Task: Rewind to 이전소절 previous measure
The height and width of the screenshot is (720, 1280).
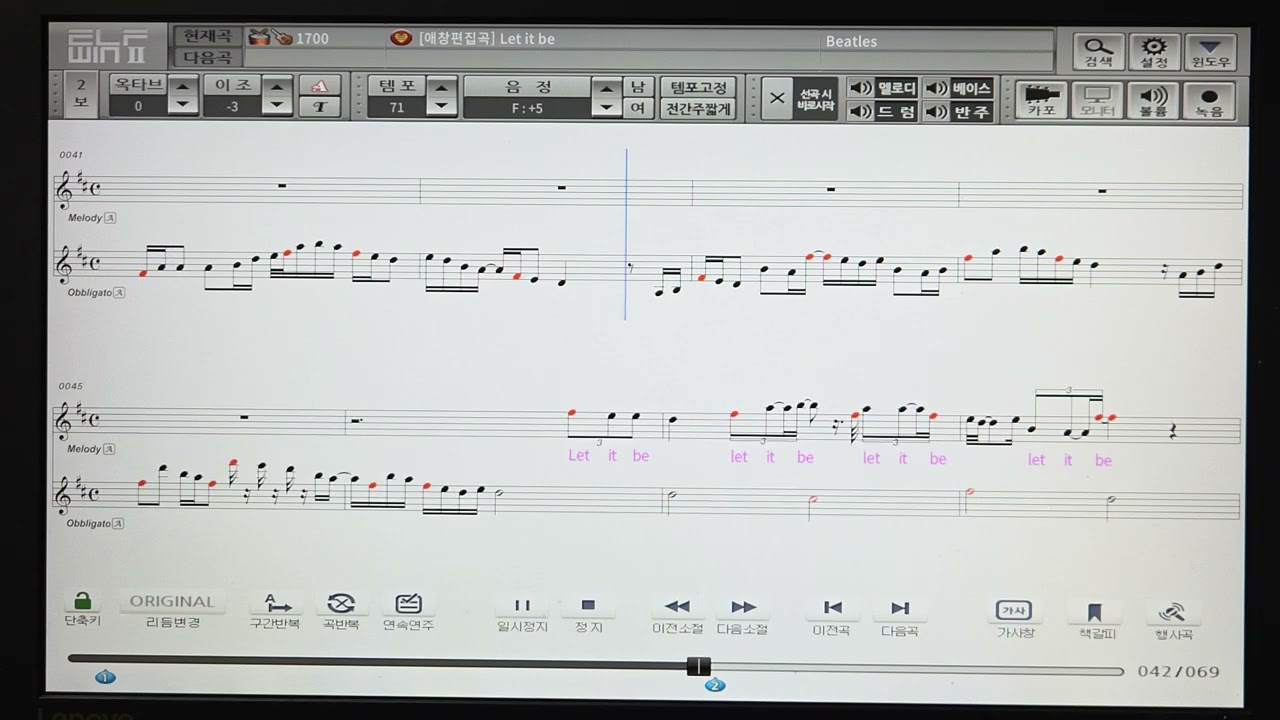Action: point(677,615)
